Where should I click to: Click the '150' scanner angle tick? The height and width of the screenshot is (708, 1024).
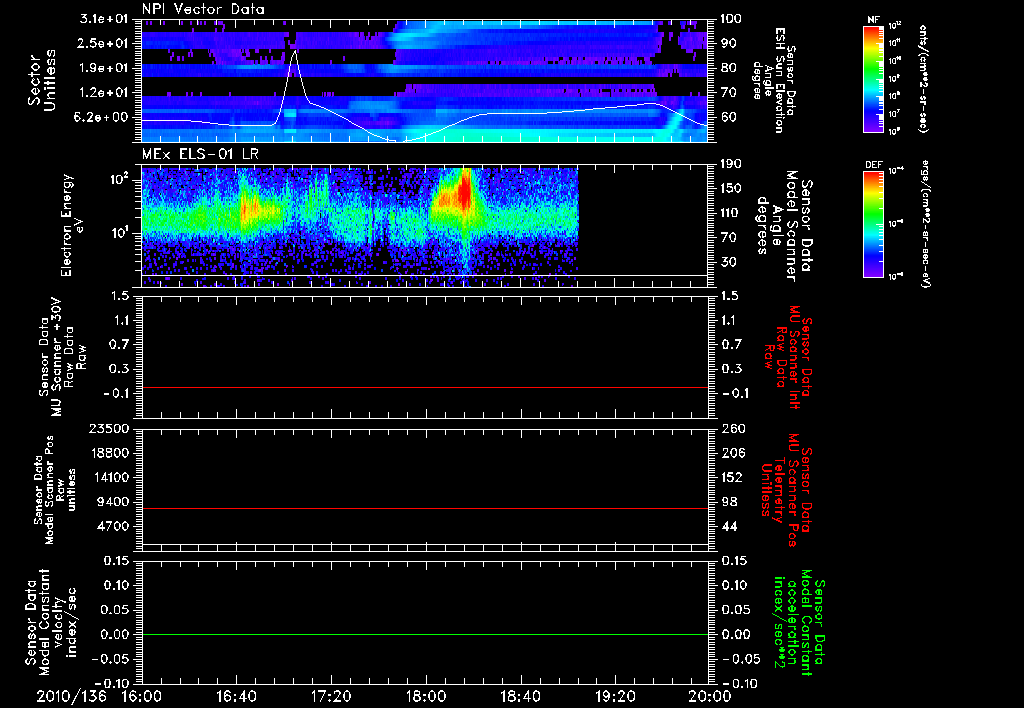click(731, 189)
